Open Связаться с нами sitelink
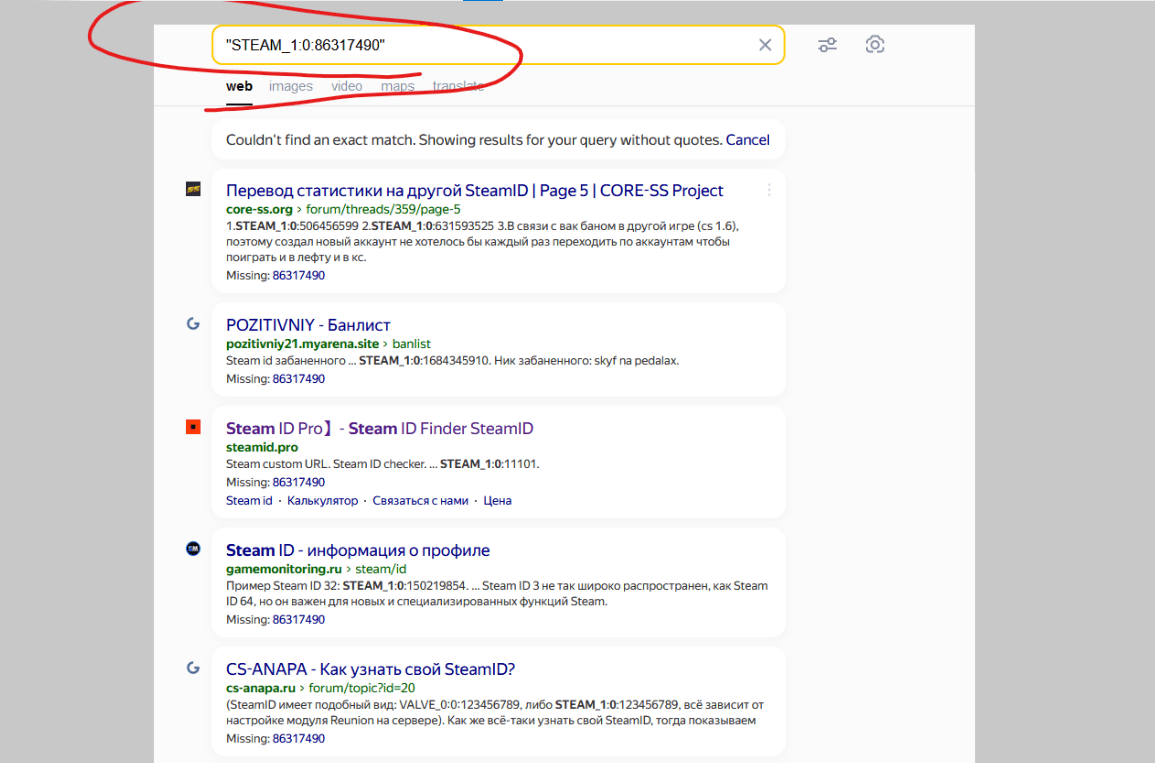The width and height of the screenshot is (1155, 763). [x=420, y=501]
